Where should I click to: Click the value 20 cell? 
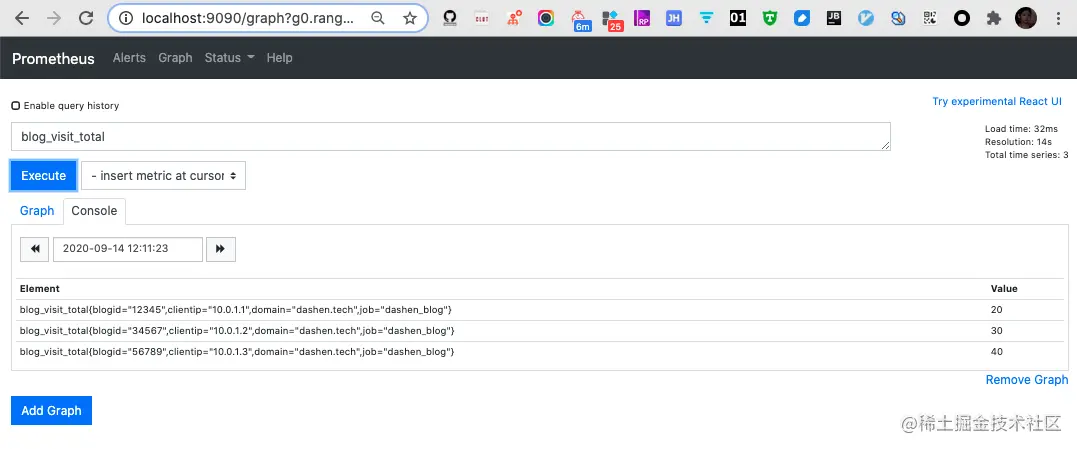[x=997, y=310]
